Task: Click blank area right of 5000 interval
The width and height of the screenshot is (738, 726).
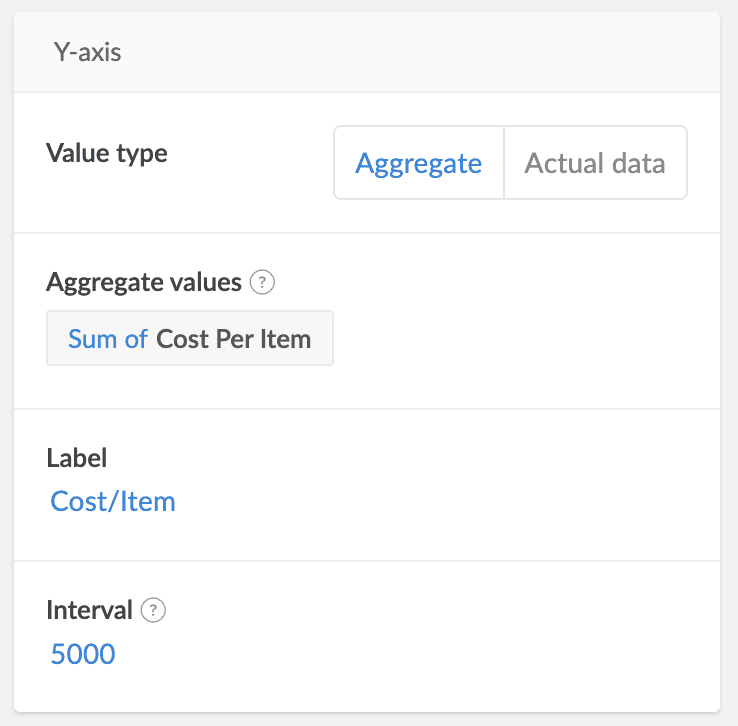Action: point(400,655)
